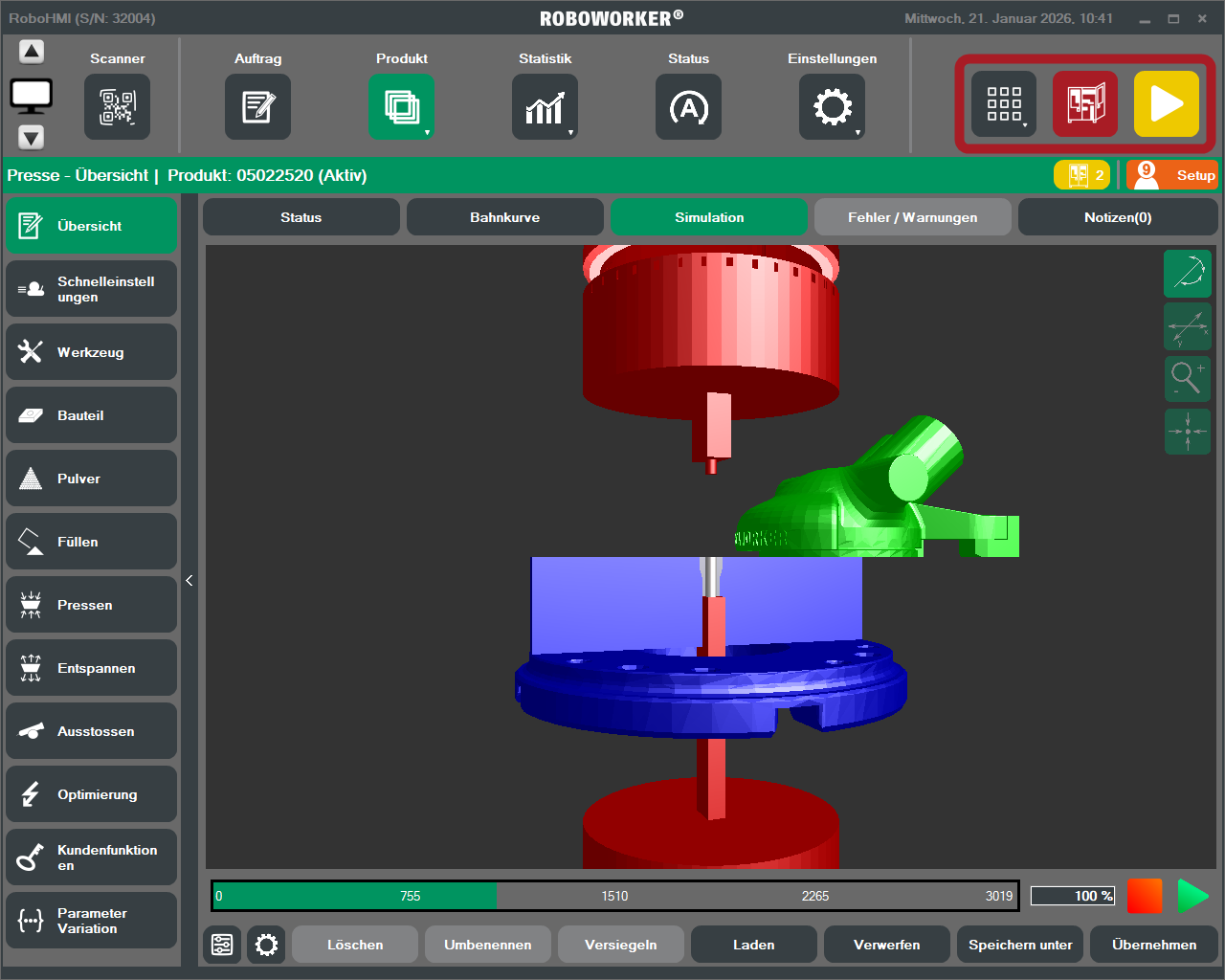Click the Verwerfen button
The image size is (1225, 980).
coord(887,945)
